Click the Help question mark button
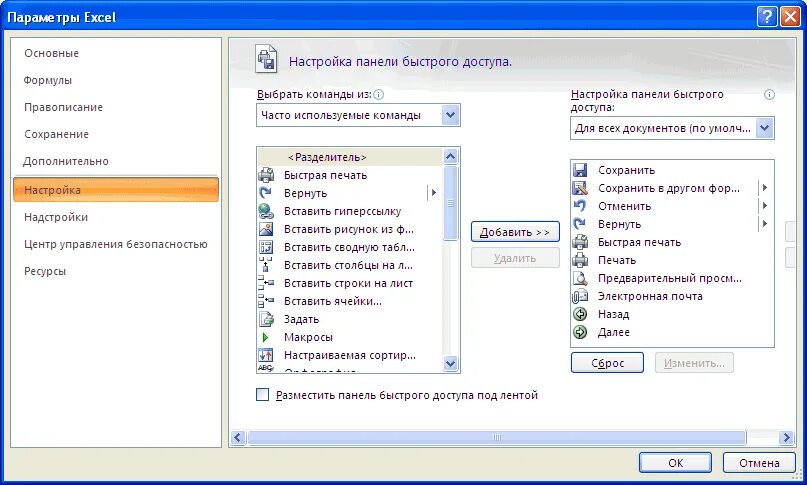807x485 pixels. 766,17
